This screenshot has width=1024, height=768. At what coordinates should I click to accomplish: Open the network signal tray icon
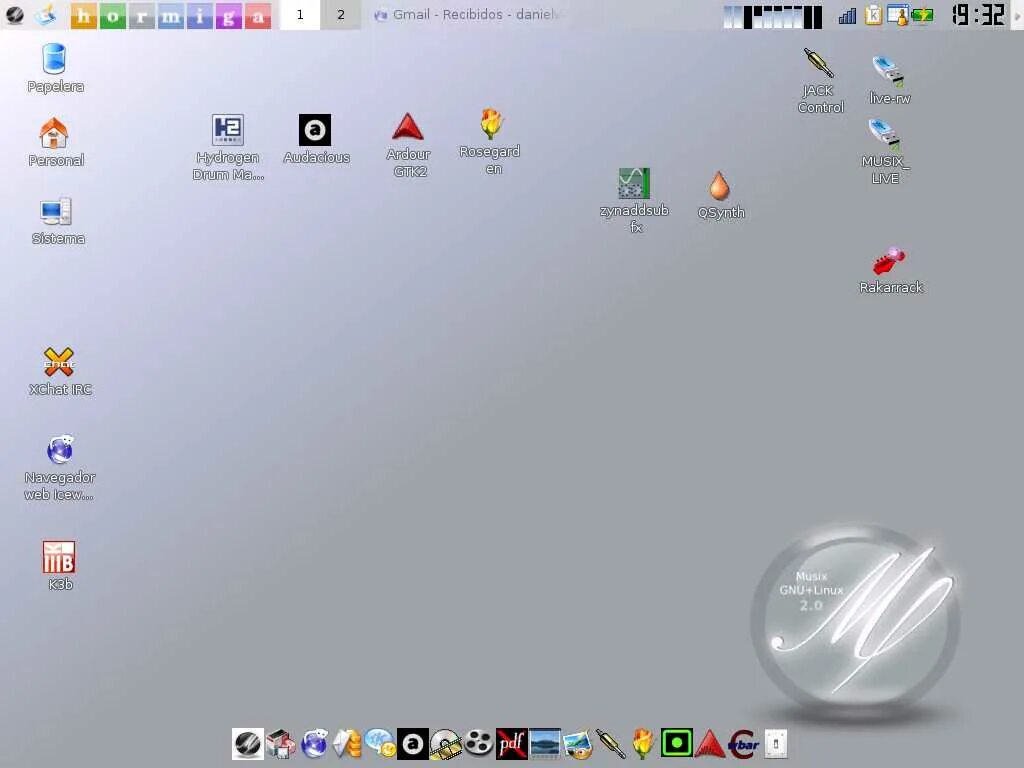point(847,16)
